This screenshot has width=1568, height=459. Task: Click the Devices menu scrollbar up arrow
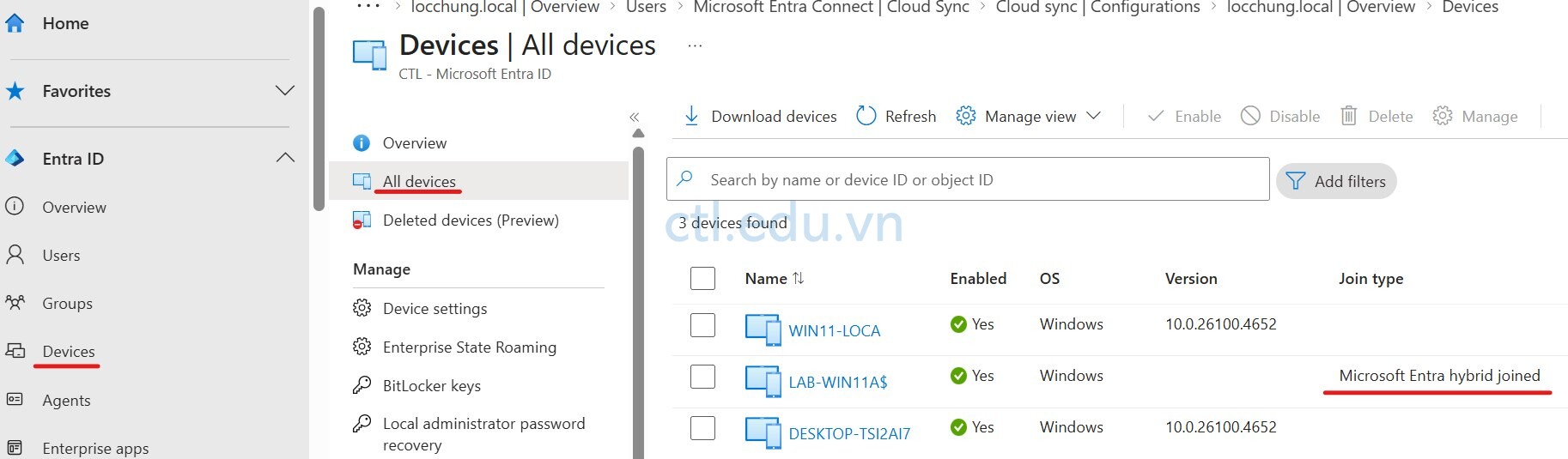[x=638, y=133]
